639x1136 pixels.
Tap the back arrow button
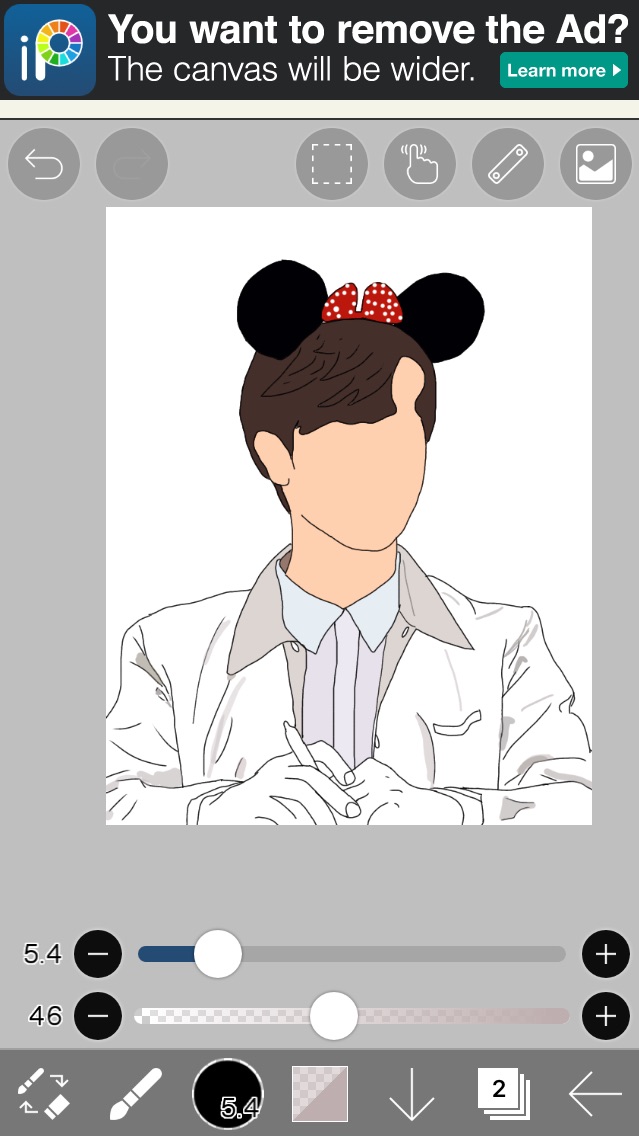pyautogui.click(x=596, y=1093)
